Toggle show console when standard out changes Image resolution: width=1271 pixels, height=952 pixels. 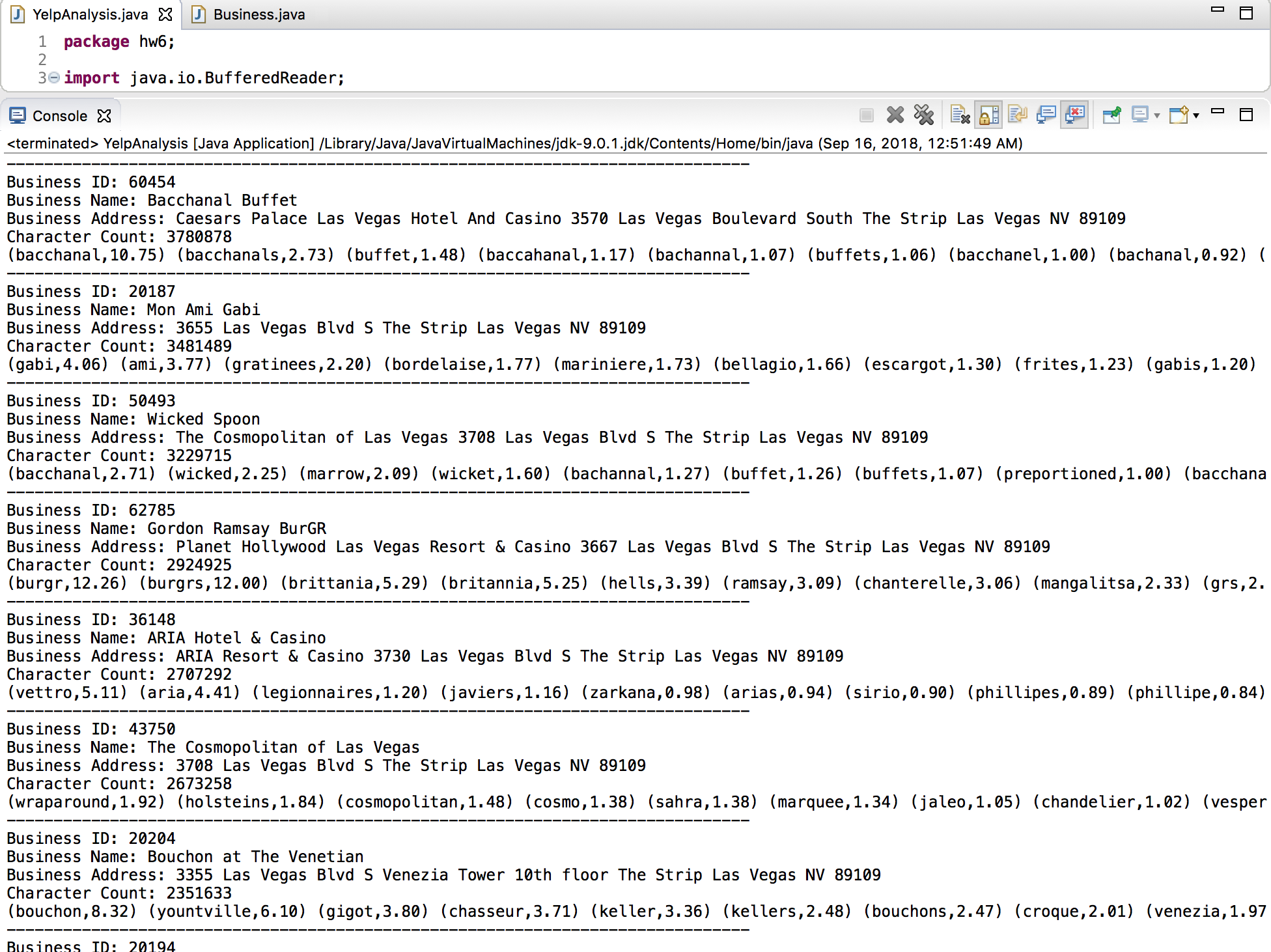pos(1046,115)
